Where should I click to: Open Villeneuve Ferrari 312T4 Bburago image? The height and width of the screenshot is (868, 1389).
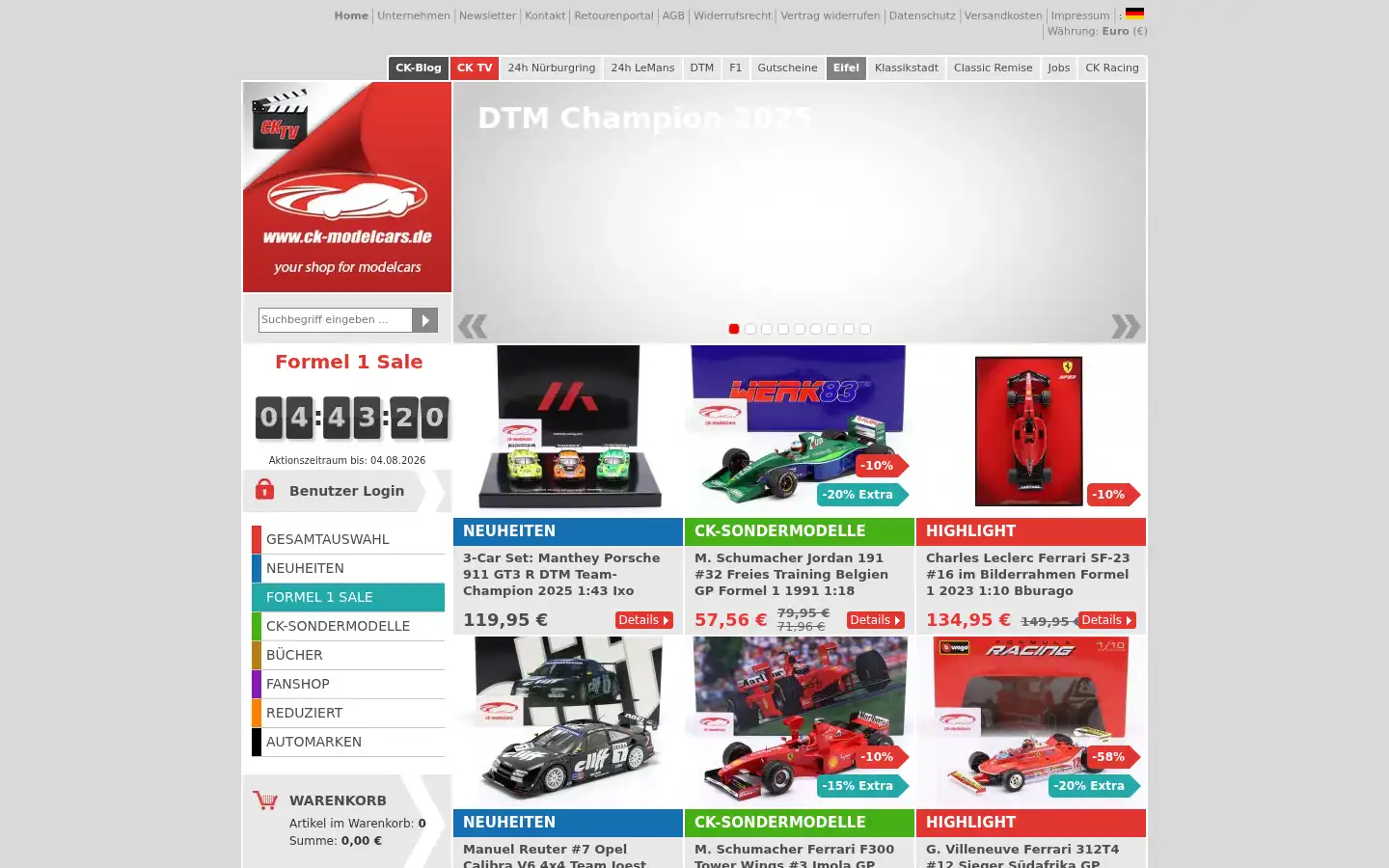pos(1031,721)
